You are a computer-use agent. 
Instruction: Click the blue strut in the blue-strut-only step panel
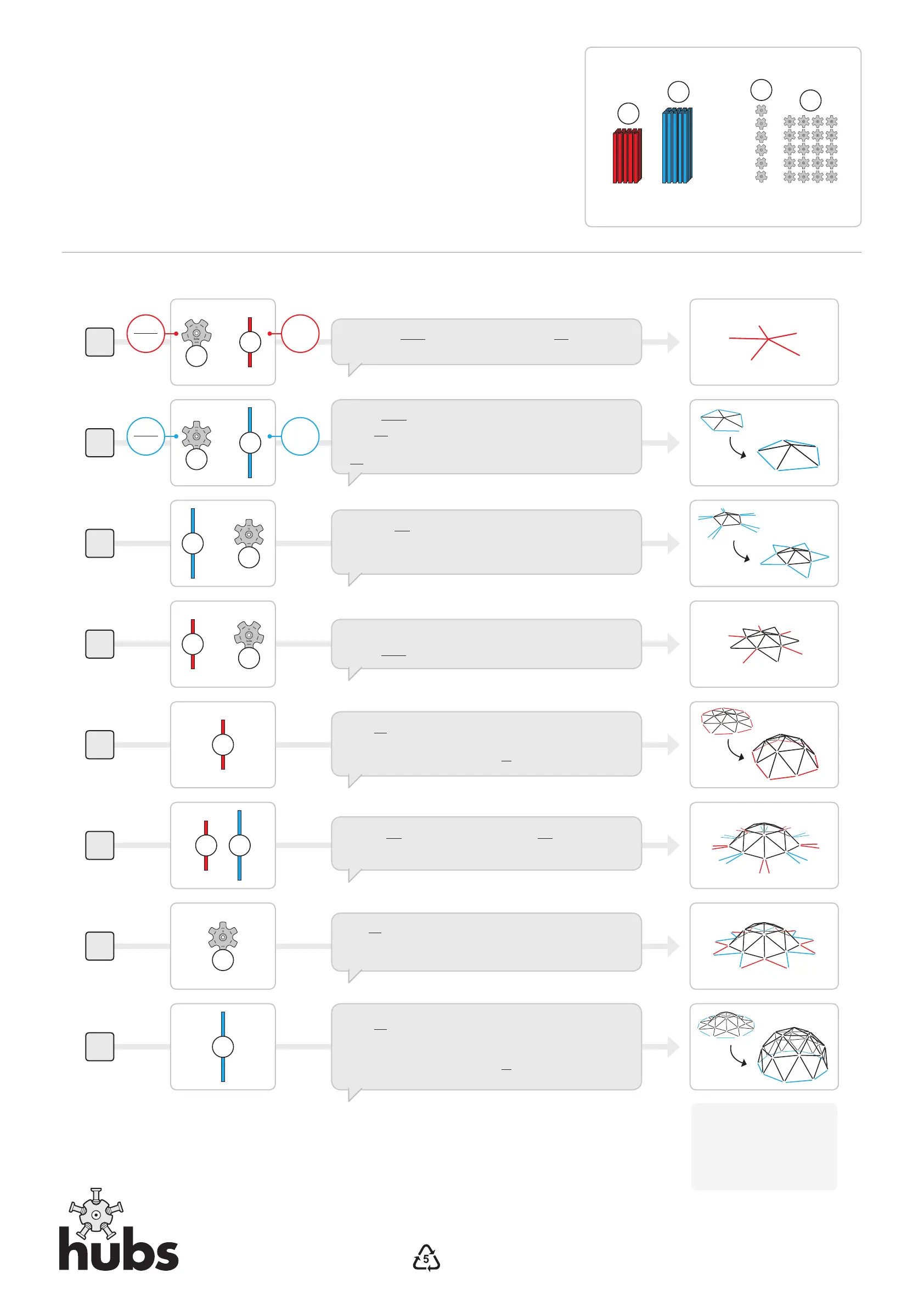point(222,1046)
